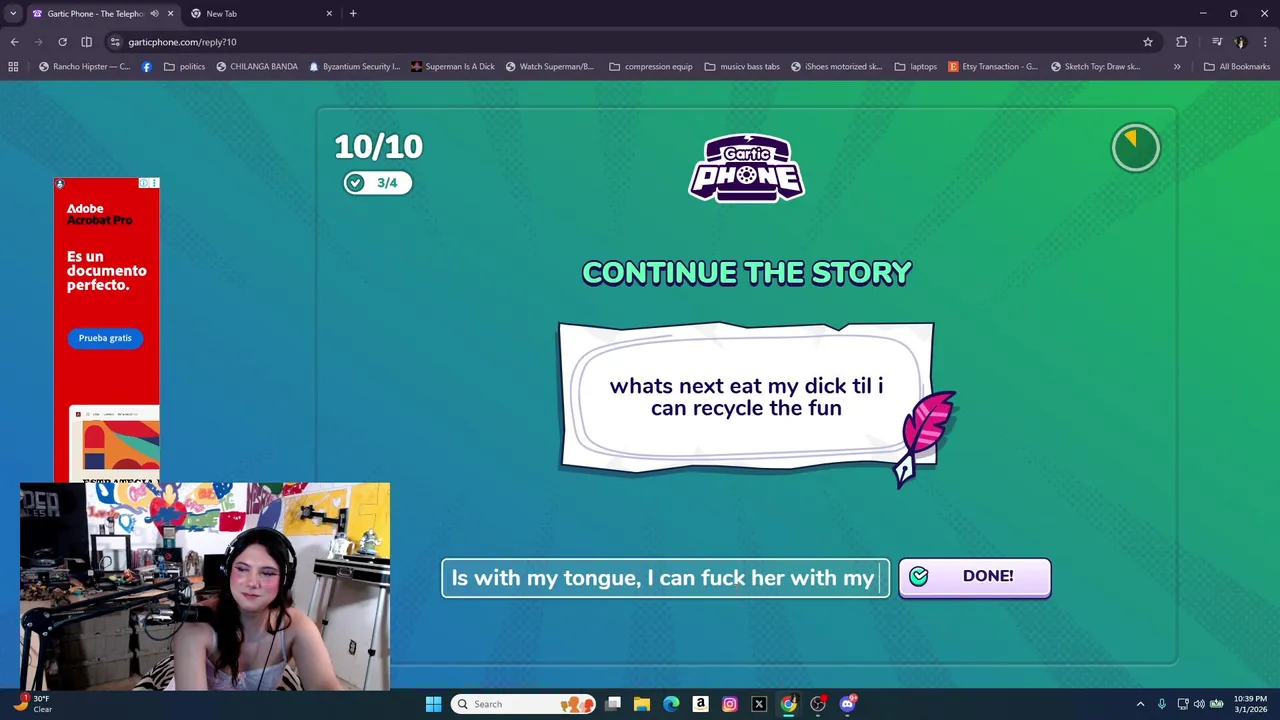1280x720 pixels.
Task: Click the webcam video overlay
Action: coord(205,587)
